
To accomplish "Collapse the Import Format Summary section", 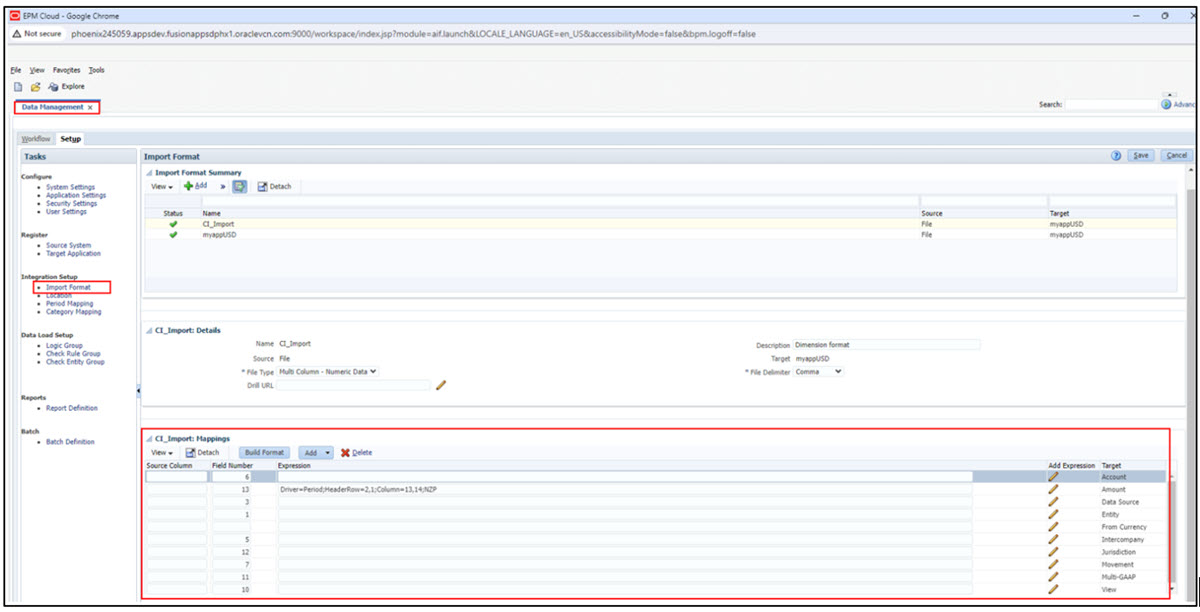I will (150, 173).
